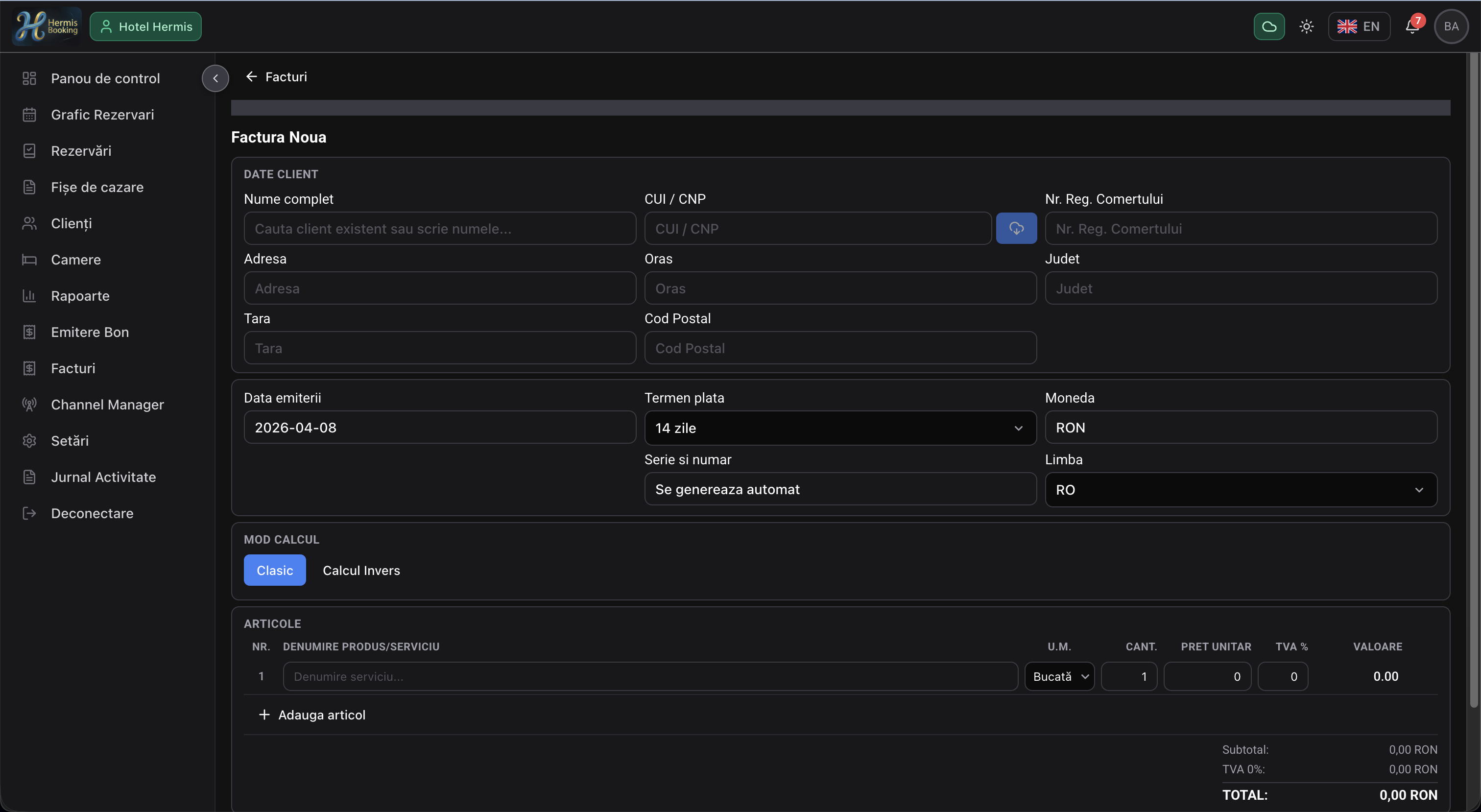
Task: Go to Grafic Rezervari calendar
Action: (102, 115)
